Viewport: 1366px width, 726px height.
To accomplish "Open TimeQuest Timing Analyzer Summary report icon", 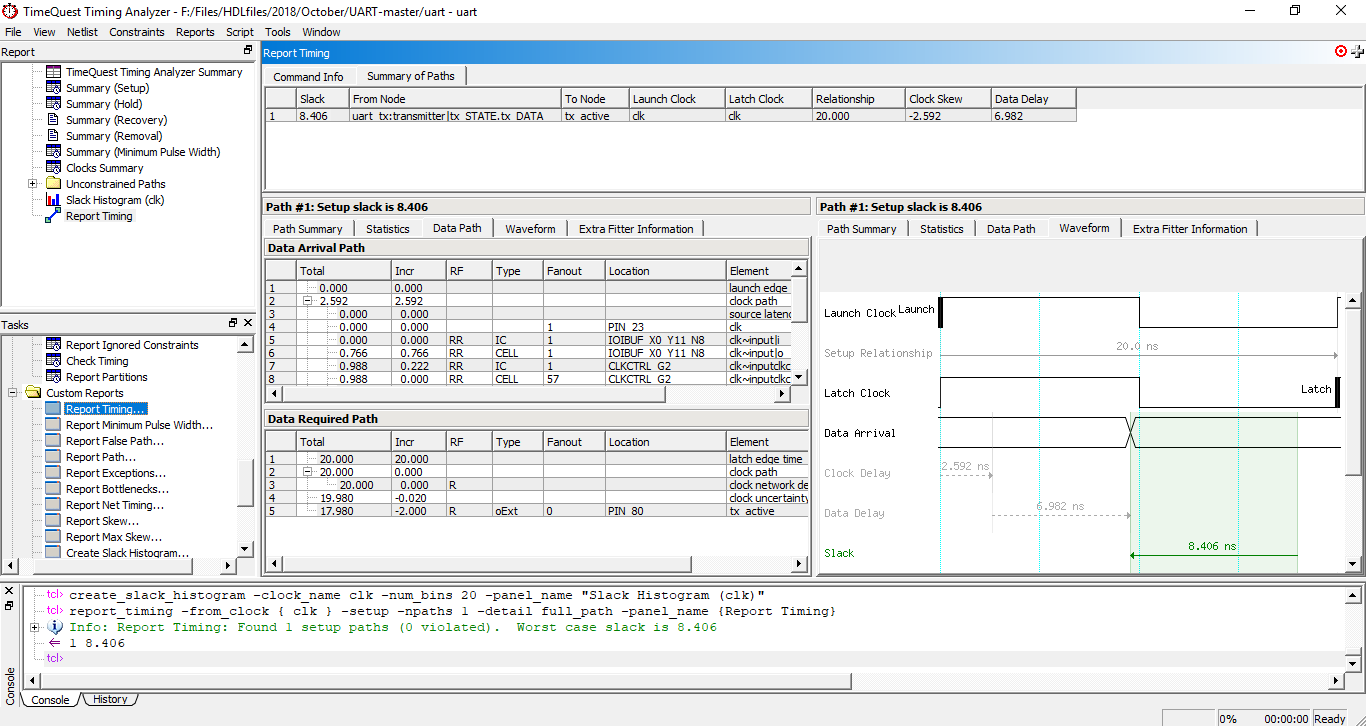I will [x=54, y=72].
